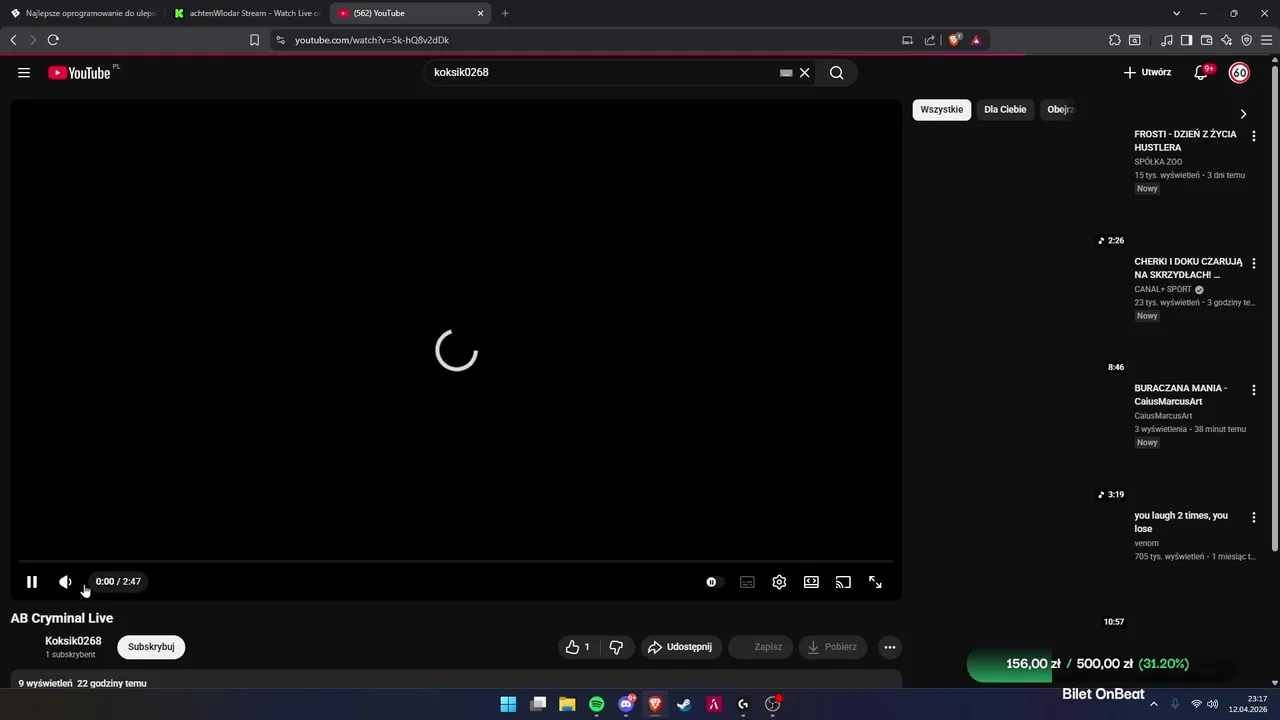Reload the page in the browser
Viewport: 1280px width, 720px height.
point(53,40)
